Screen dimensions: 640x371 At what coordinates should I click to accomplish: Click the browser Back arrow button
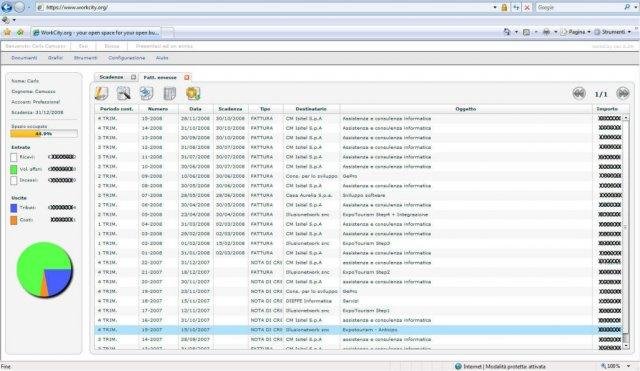click(x=6, y=7)
